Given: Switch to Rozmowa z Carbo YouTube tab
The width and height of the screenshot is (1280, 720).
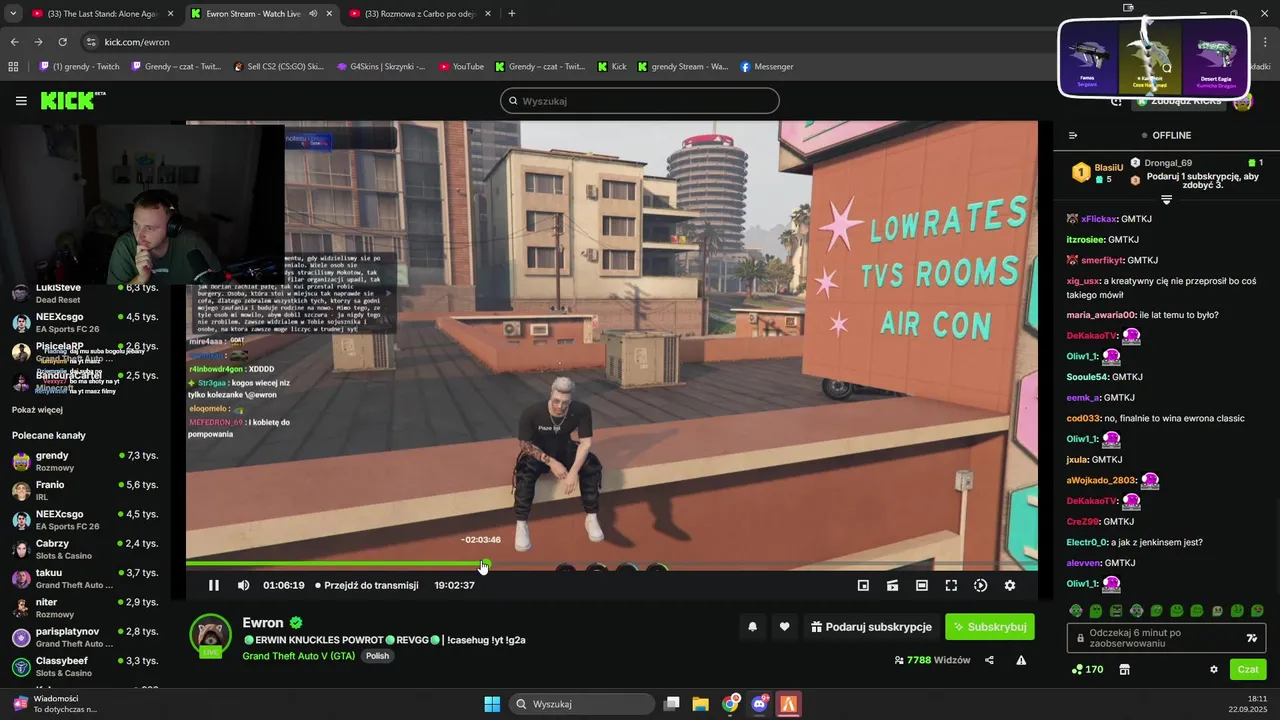Looking at the screenshot, I should (x=419, y=14).
